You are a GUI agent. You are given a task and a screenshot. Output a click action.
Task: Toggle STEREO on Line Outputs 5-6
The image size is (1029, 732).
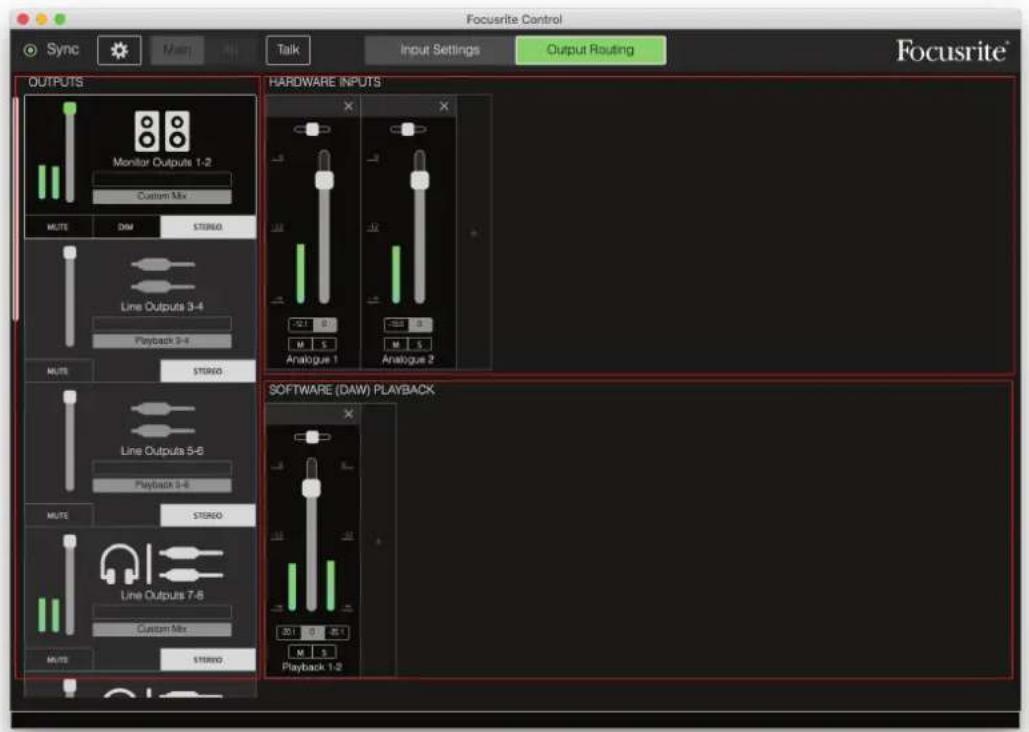point(208,515)
